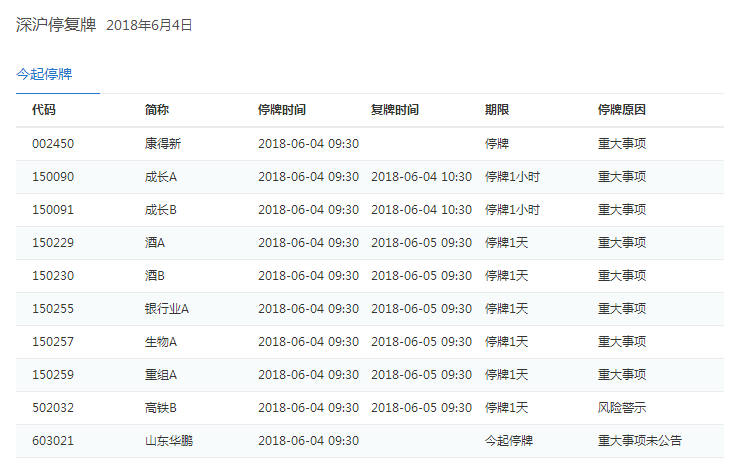The width and height of the screenshot is (732, 470).
Task: Open stock code 150090
Action: pos(53,177)
